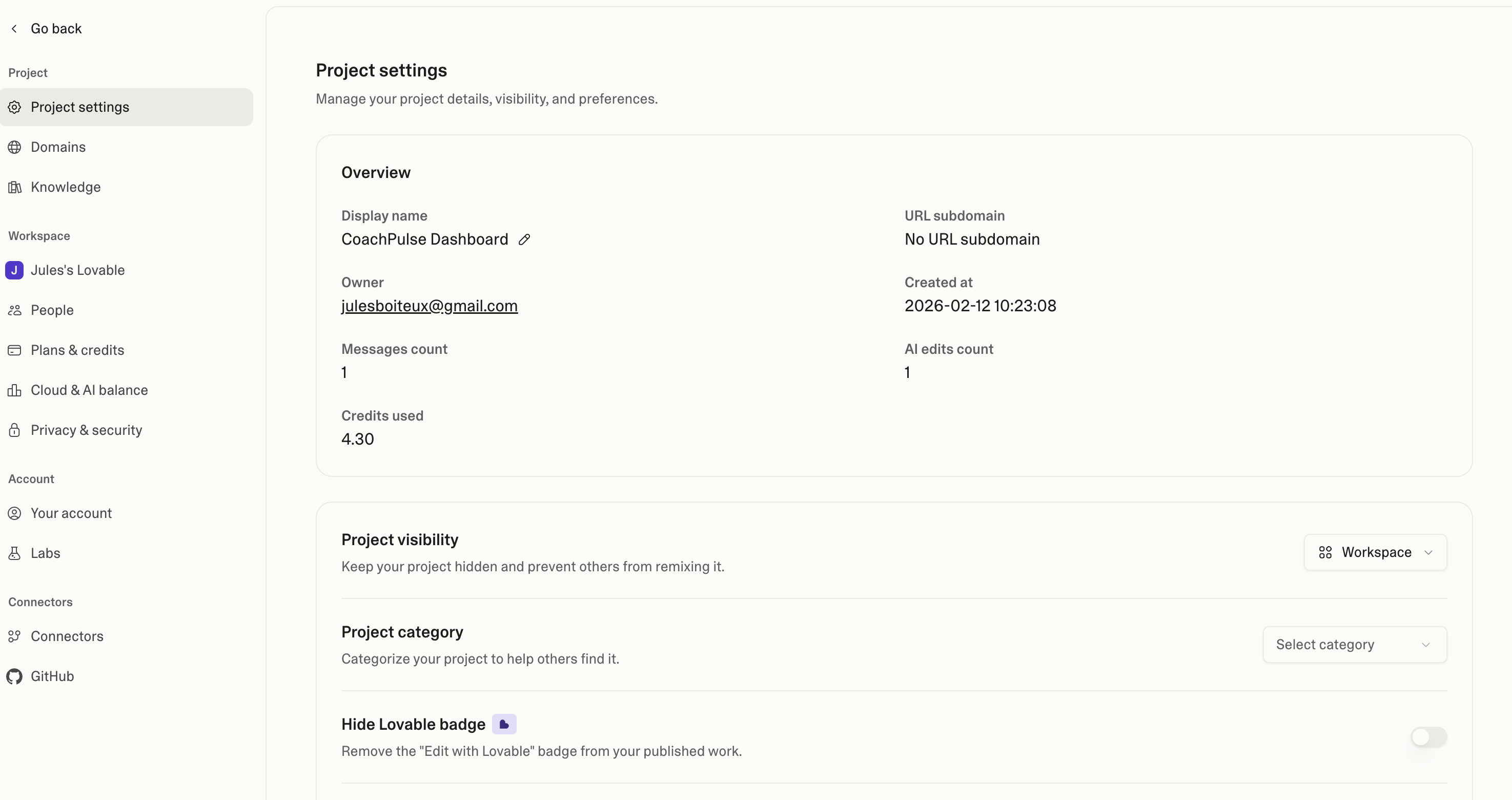This screenshot has height=800, width=1512.
Task: Open Project settings in the sidebar
Action: 126,107
